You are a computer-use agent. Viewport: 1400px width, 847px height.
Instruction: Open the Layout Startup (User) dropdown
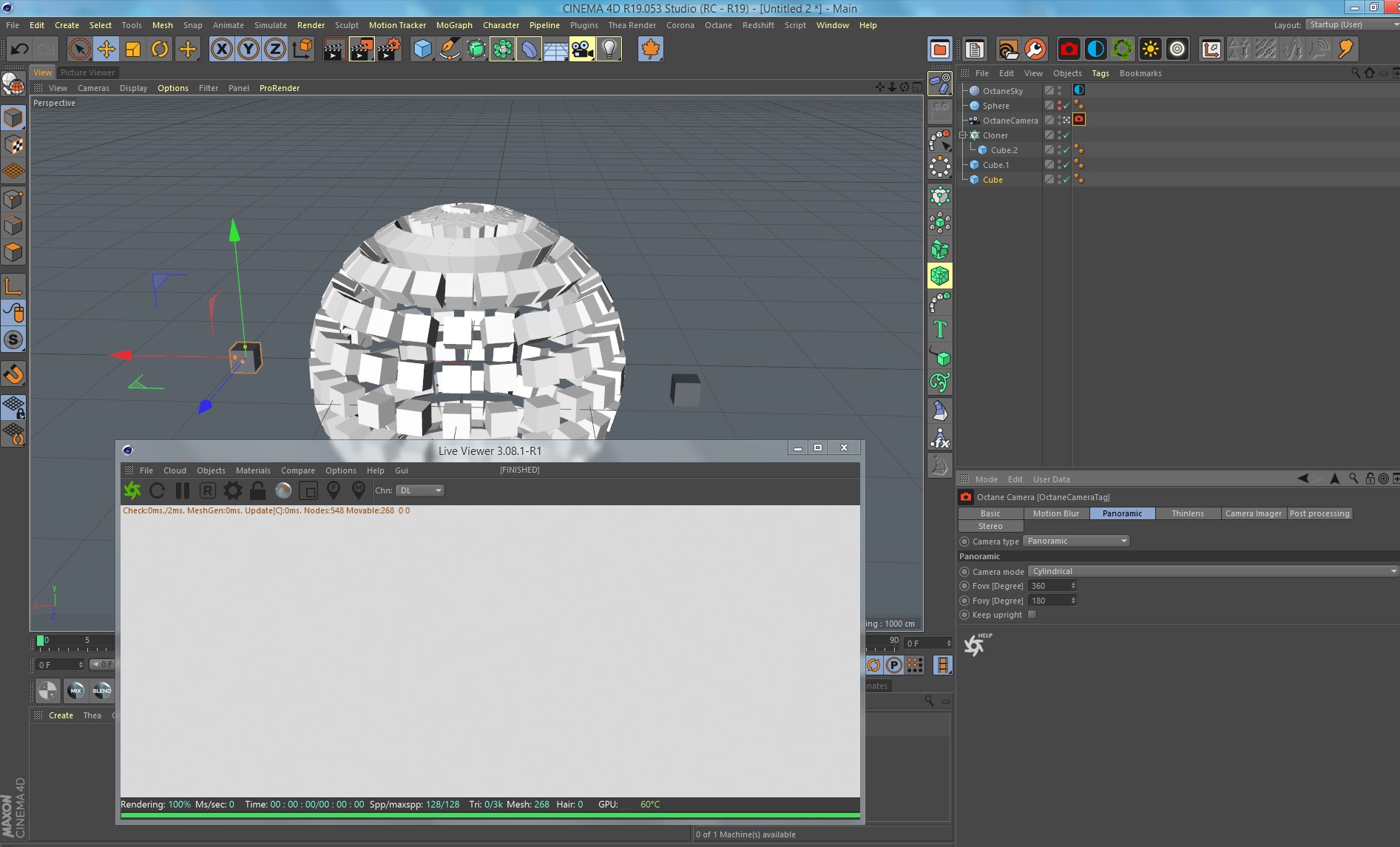[1352, 24]
